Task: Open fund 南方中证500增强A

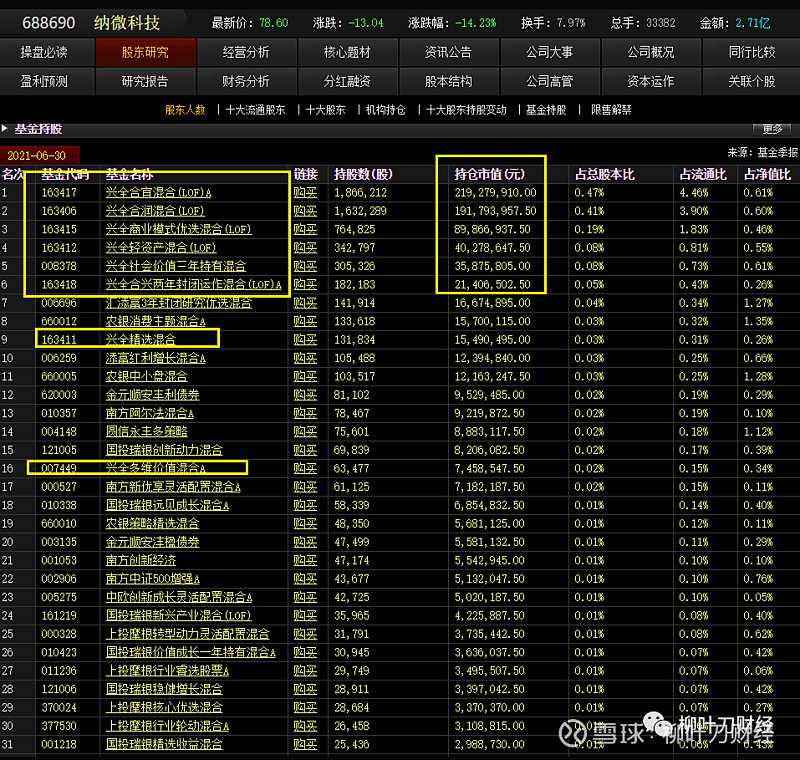Action: coord(153,579)
